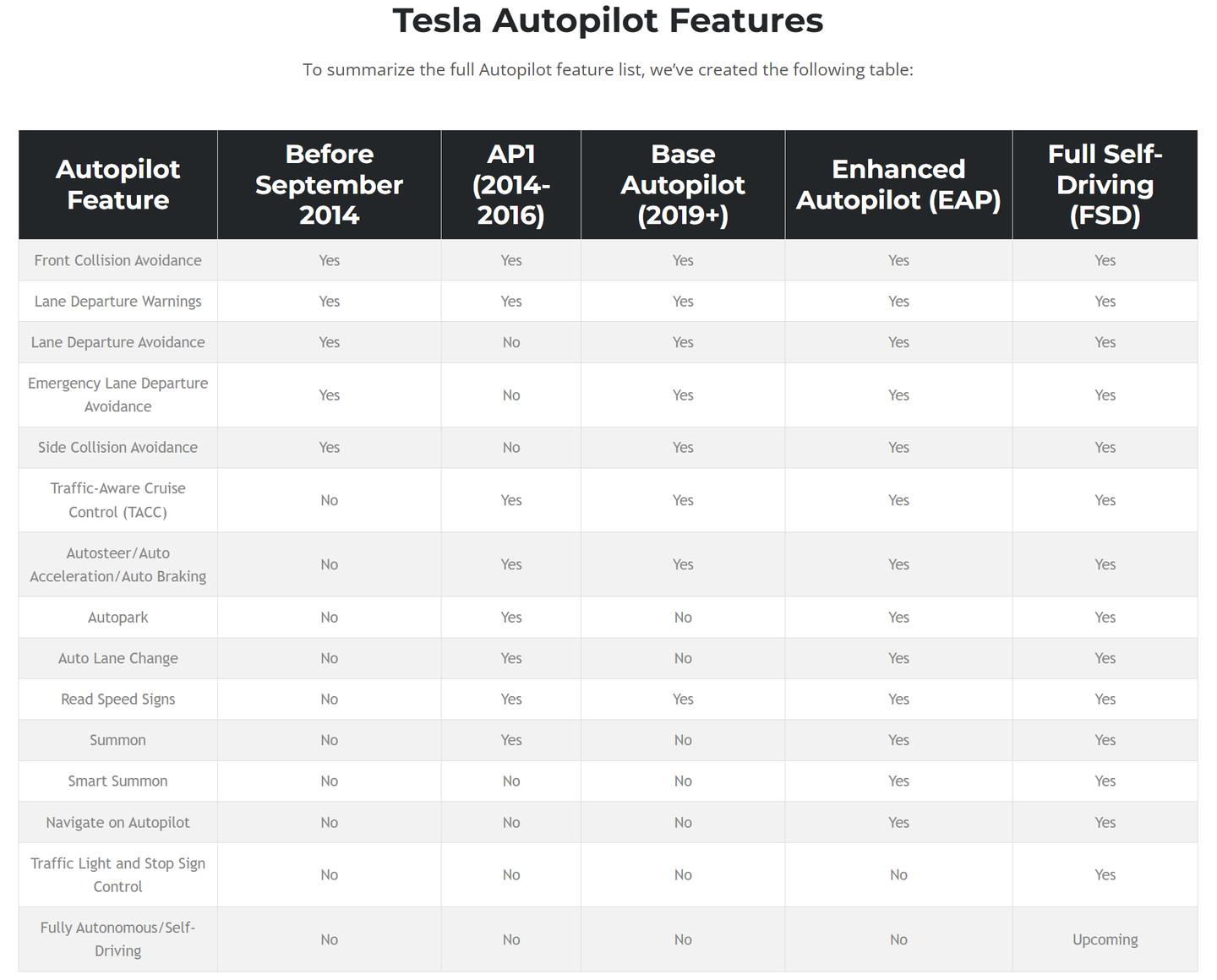Select the Enhanced Autopilot (EAP) header

(x=898, y=184)
